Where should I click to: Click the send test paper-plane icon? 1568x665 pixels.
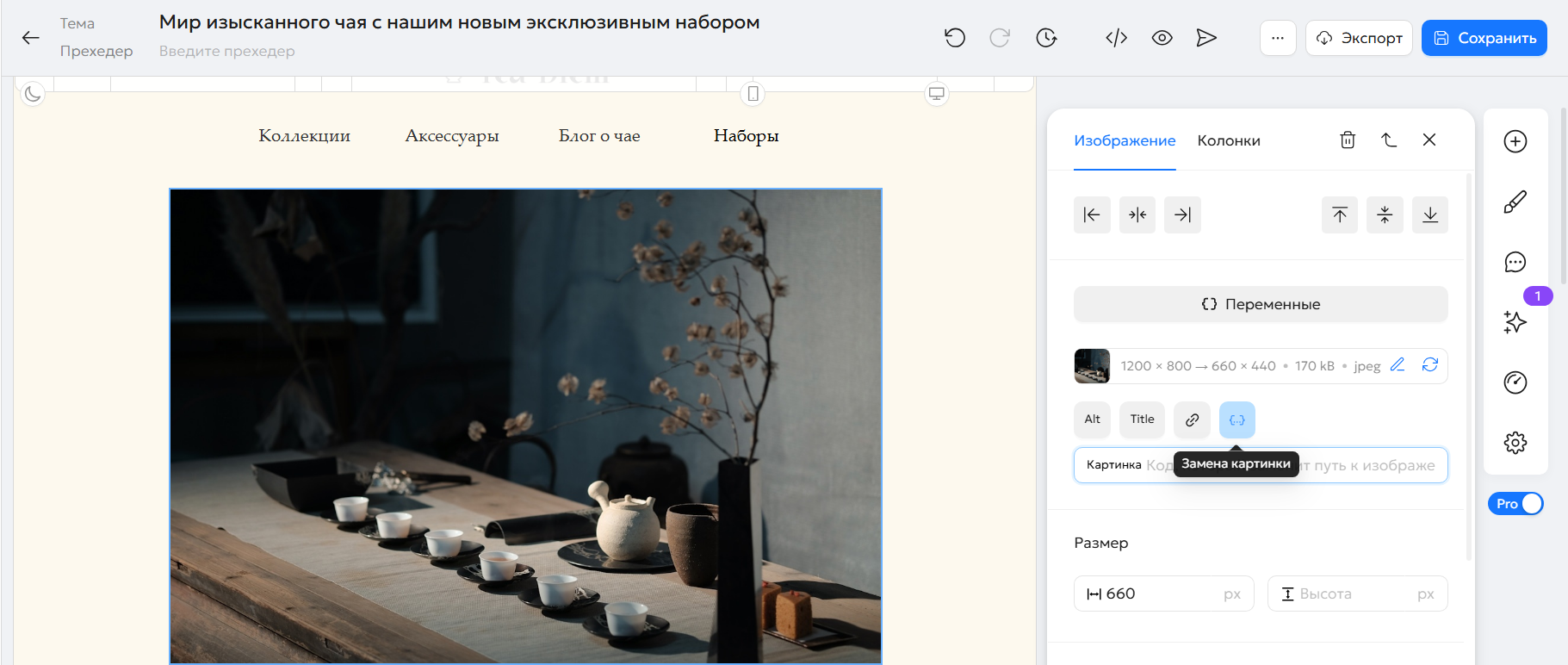pyautogui.click(x=1206, y=38)
